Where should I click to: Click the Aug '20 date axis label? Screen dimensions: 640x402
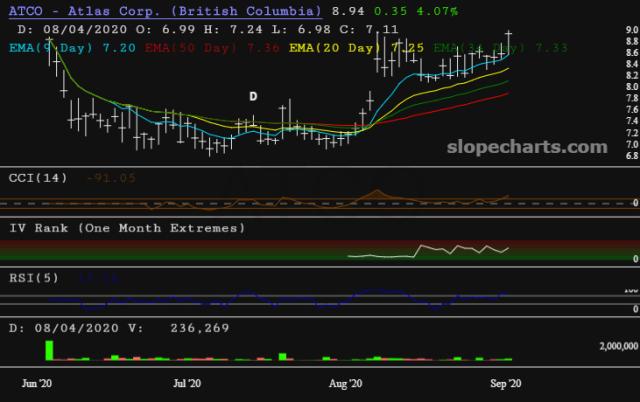tap(345, 383)
